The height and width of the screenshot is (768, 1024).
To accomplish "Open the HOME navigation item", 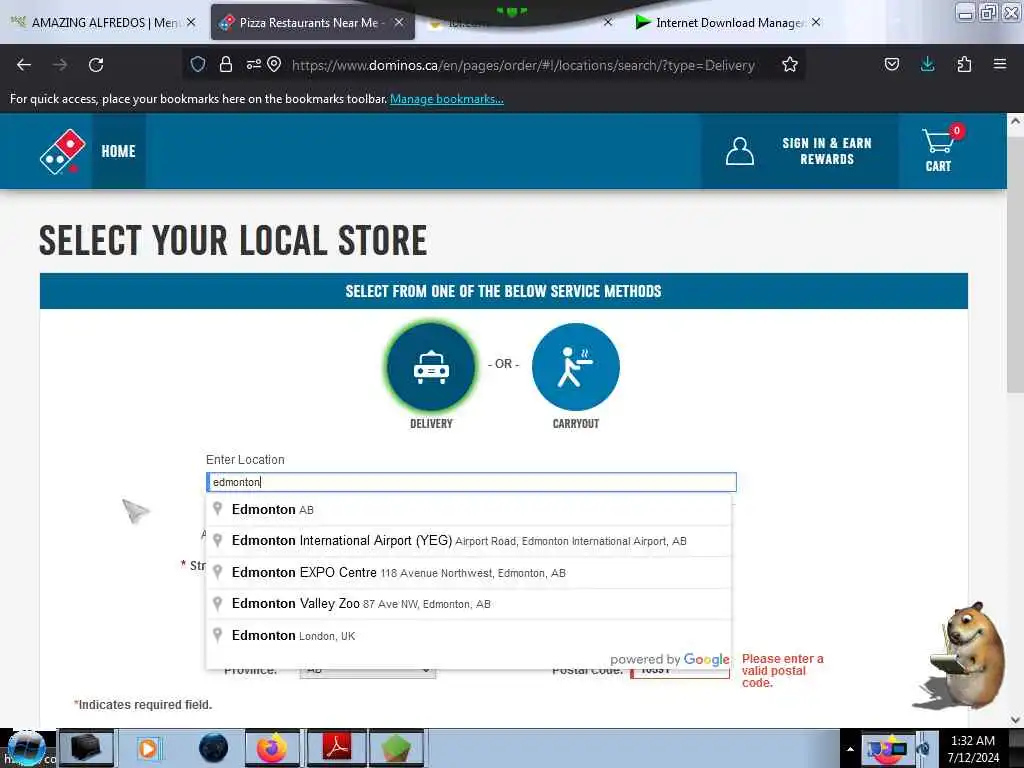I will pos(118,152).
